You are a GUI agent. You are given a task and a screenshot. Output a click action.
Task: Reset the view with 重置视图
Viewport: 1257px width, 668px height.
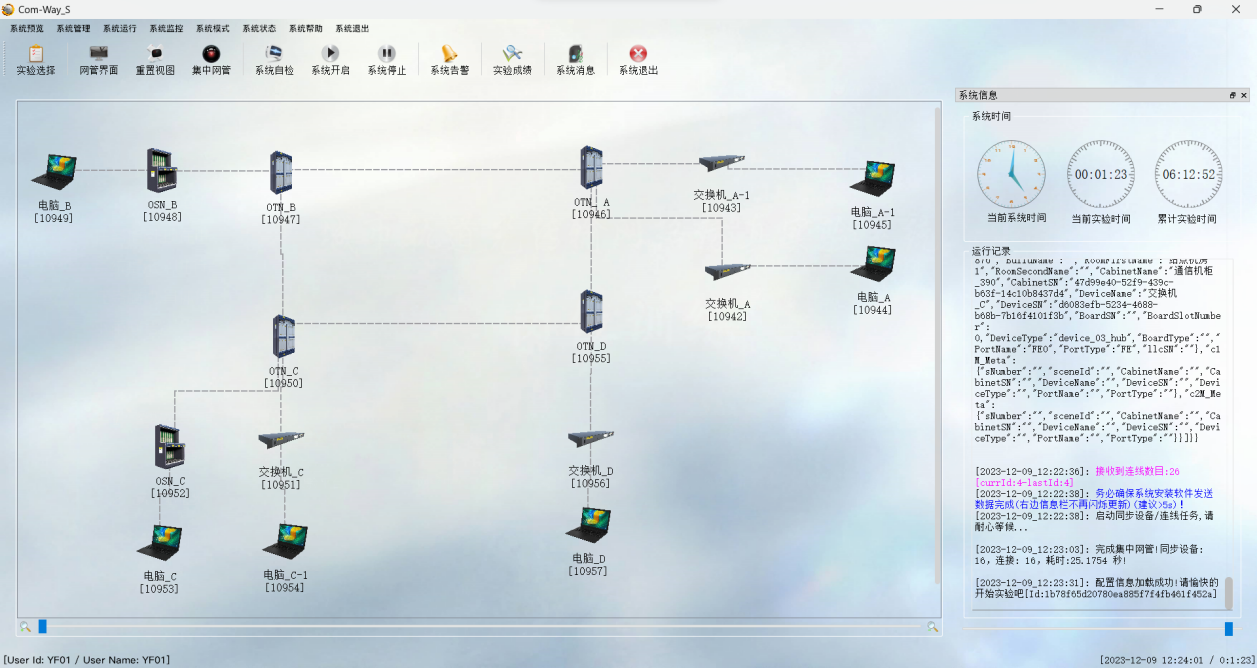(155, 59)
